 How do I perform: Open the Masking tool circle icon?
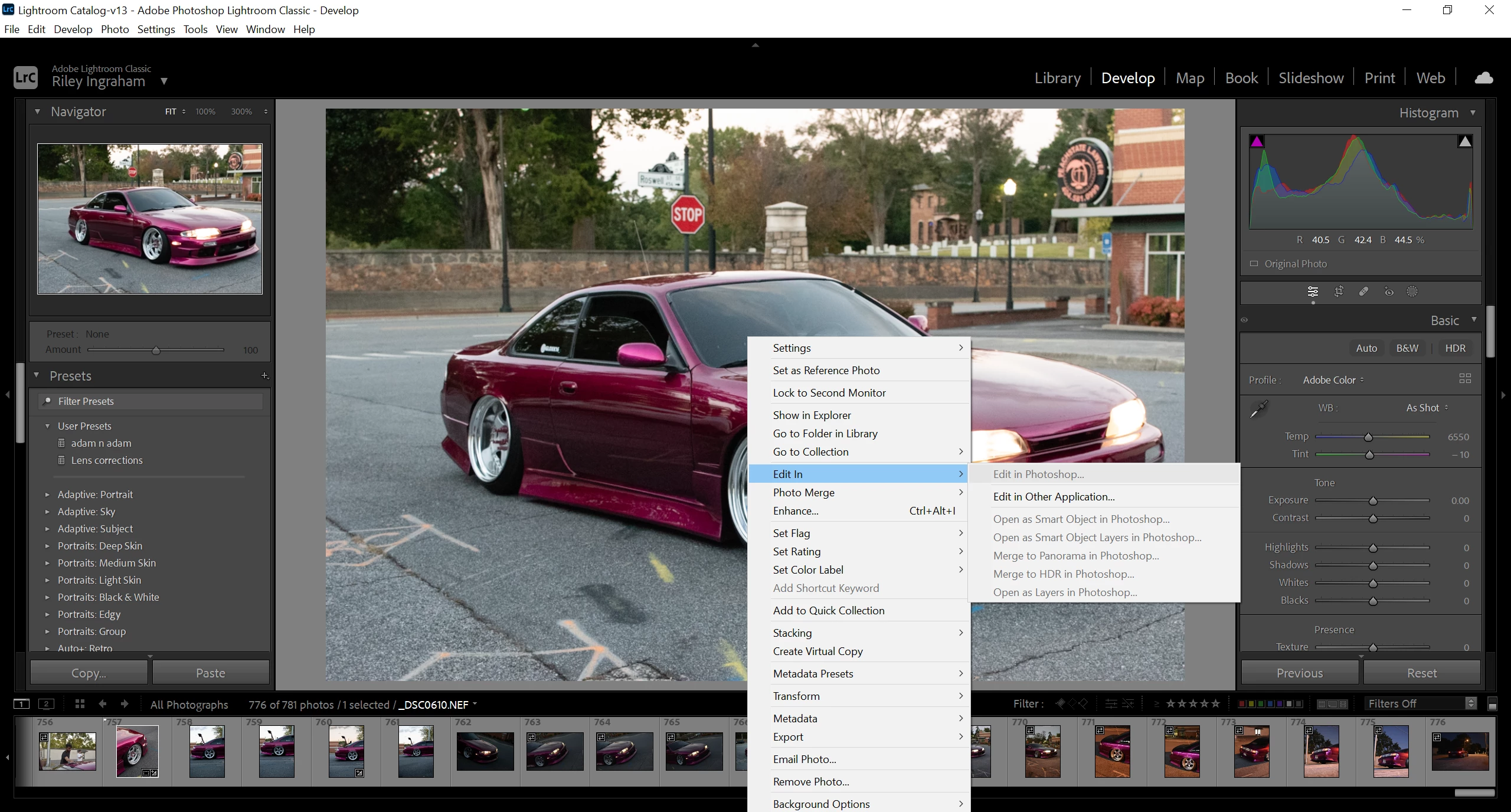click(x=1412, y=292)
